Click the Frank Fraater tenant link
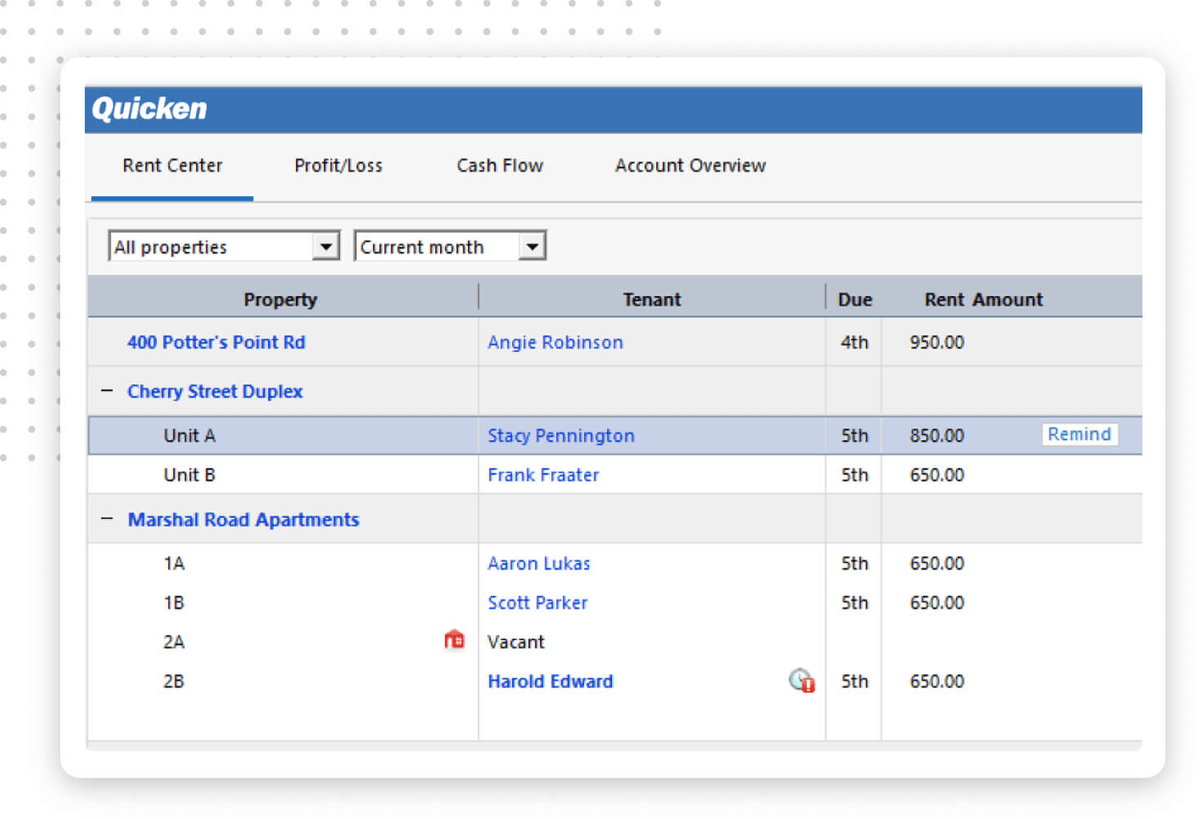The image size is (1200, 819). [x=543, y=474]
